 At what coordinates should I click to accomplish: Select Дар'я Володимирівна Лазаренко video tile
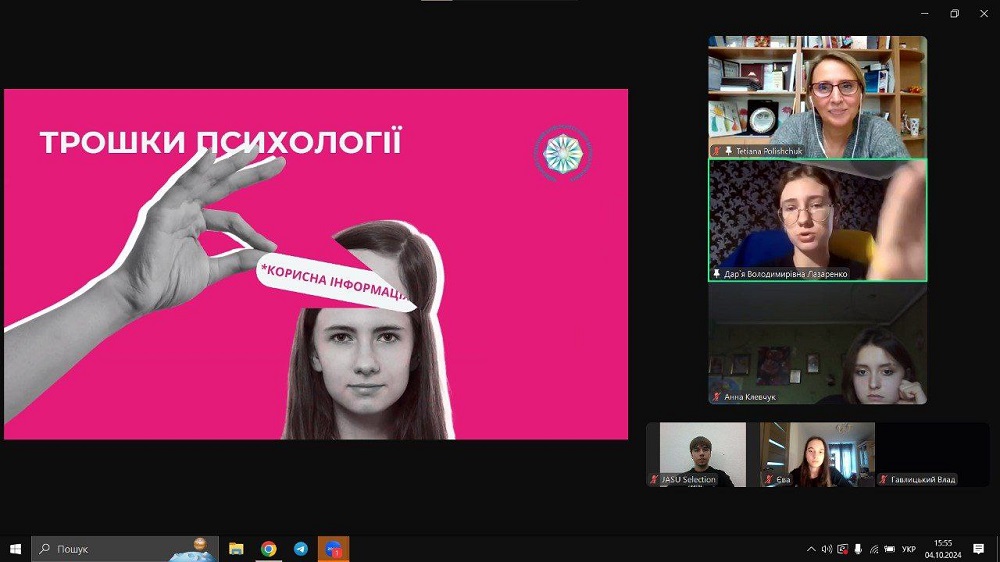[817, 220]
